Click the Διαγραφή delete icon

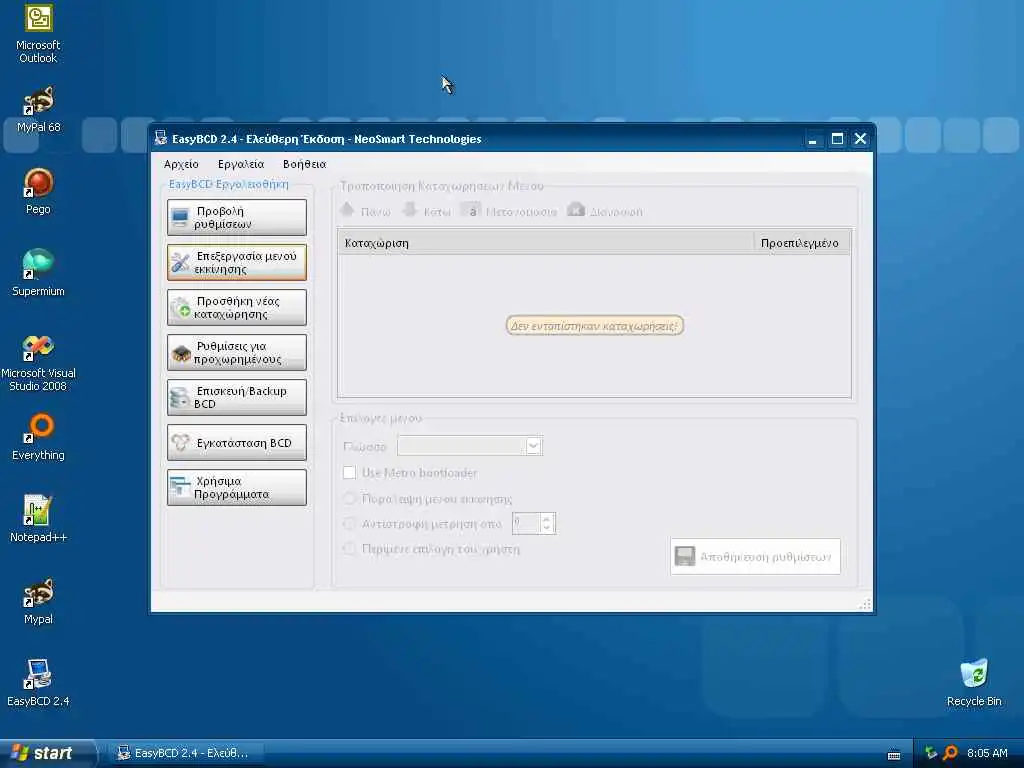576,210
